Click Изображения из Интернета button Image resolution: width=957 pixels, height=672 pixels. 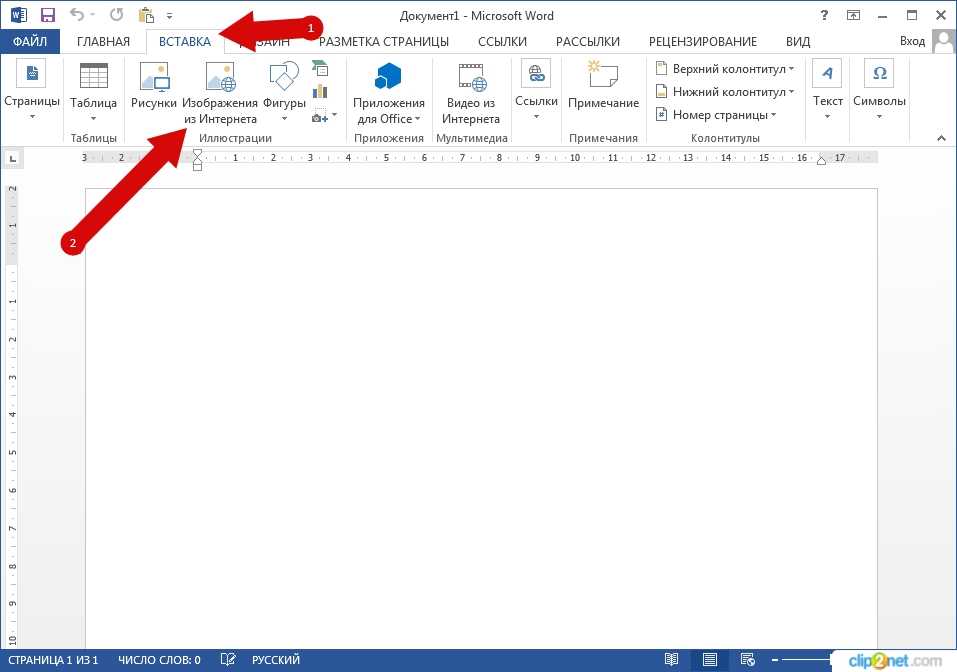point(220,93)
